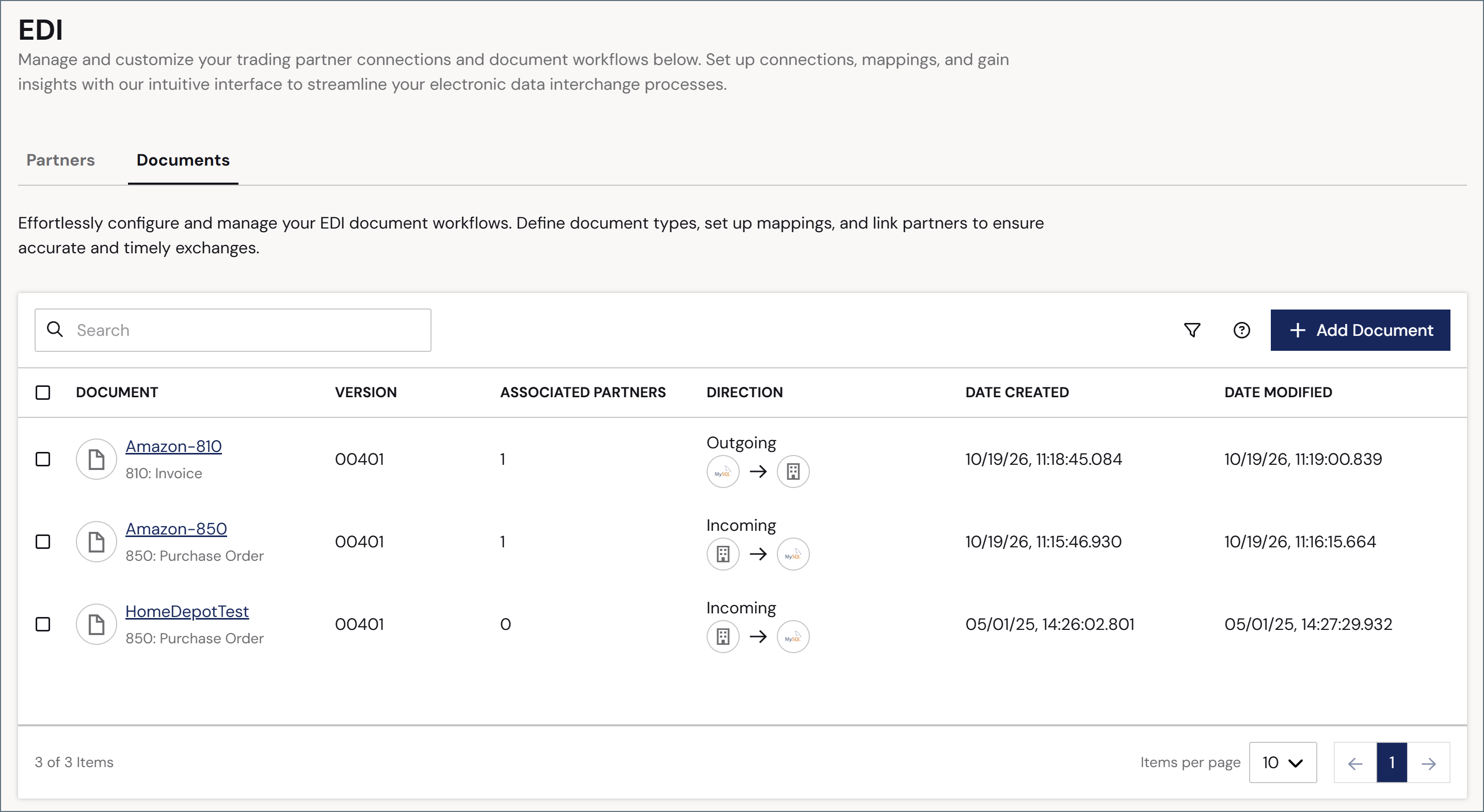Viewport: 1484px width, 812px height.
Task: Click the MySQL source icon in Amazon-810 row
Action: pos(723,472)
